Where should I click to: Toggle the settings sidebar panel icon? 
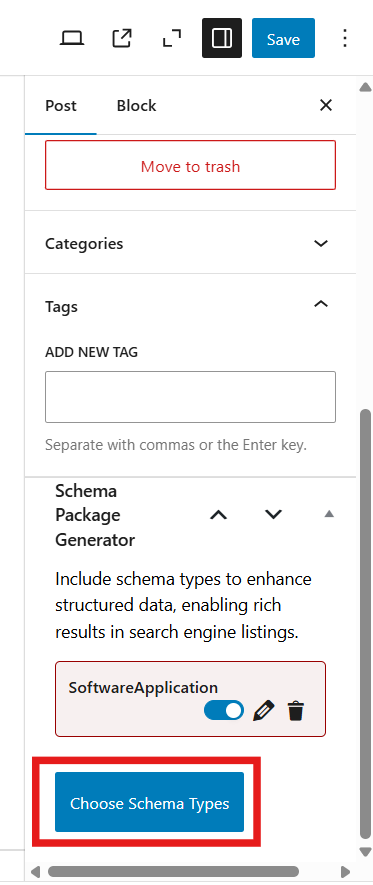point(222,38)
